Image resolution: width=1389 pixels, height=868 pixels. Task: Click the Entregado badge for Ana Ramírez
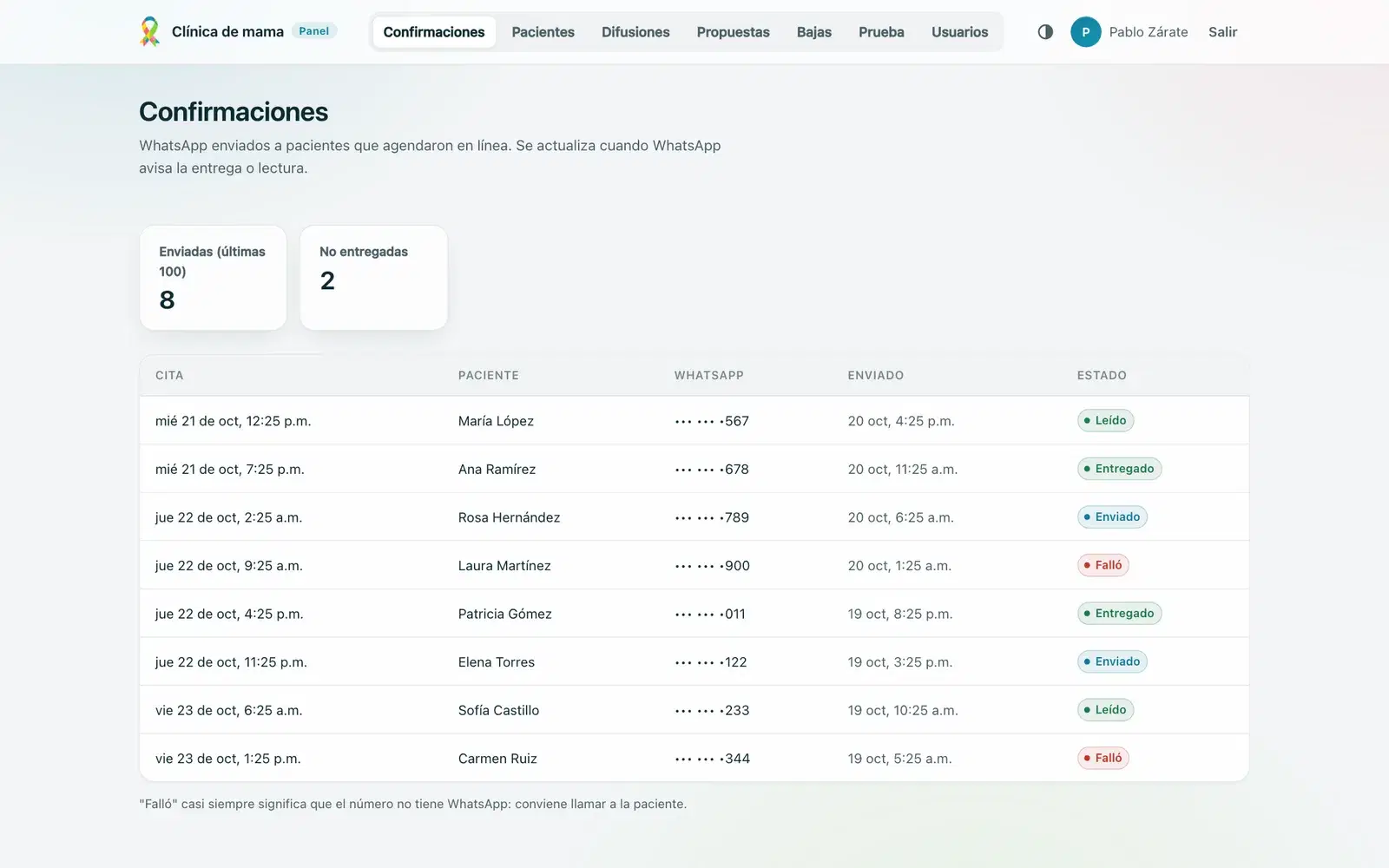(x=1119, y=469)
